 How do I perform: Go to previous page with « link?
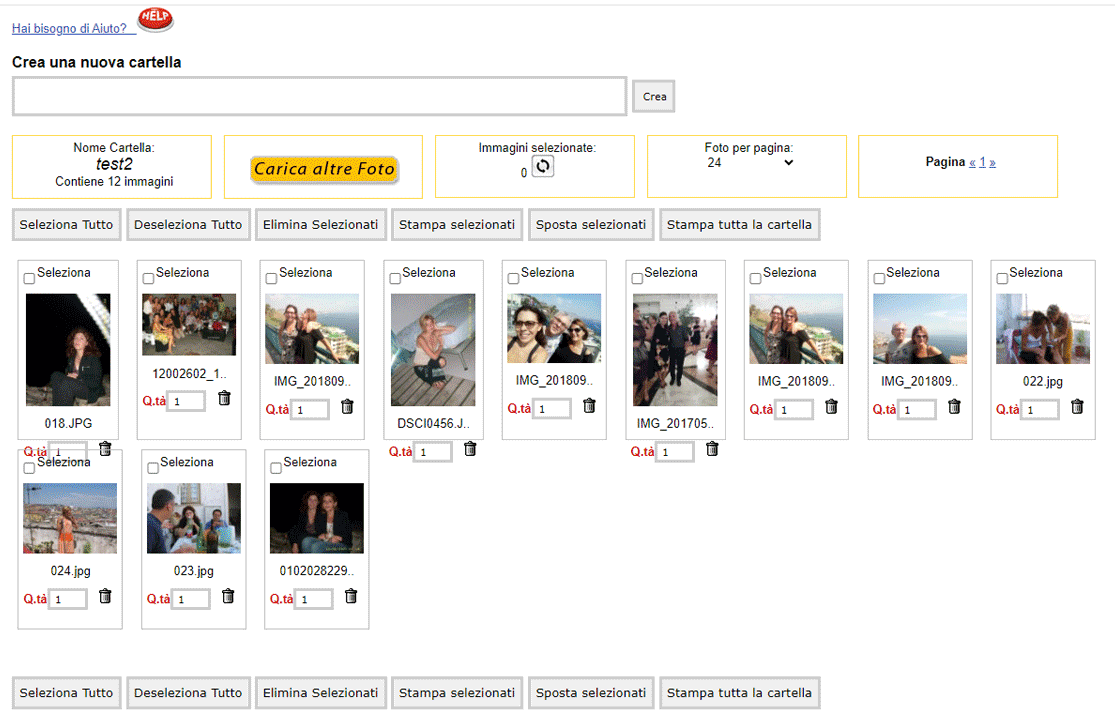[972, 163]
